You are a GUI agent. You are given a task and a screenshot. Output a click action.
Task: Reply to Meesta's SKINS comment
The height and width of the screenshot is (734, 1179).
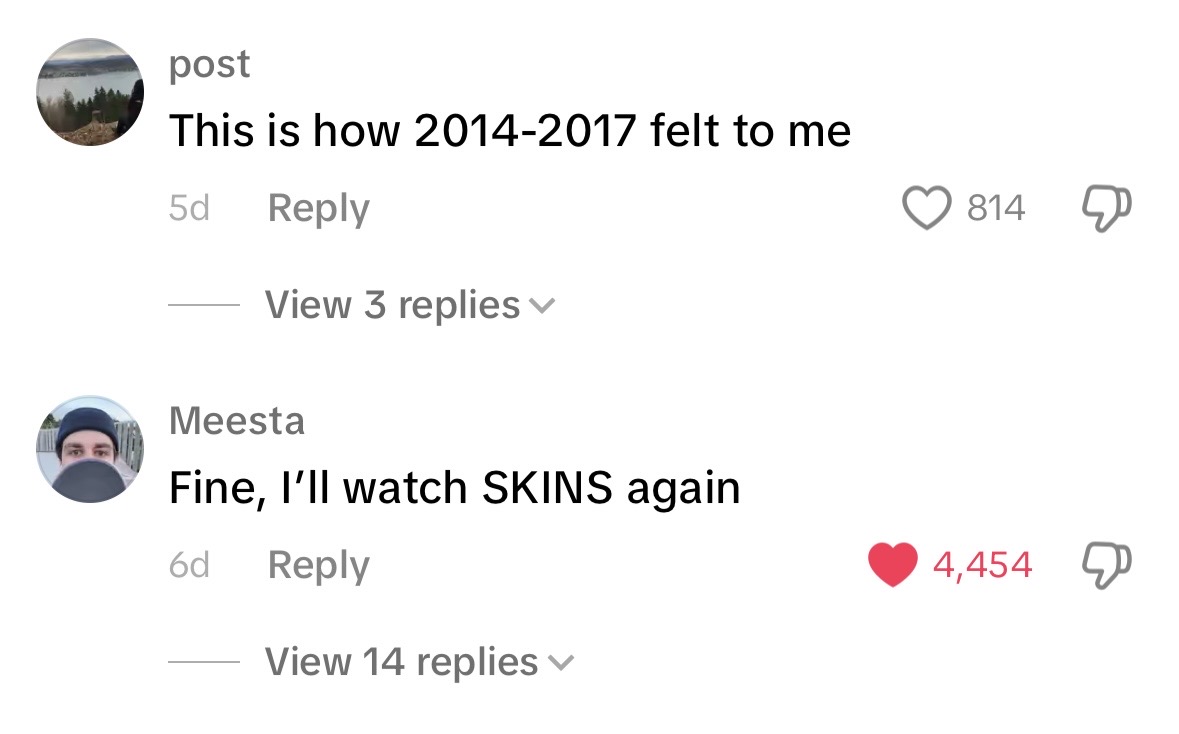click(x=318, y=565)
